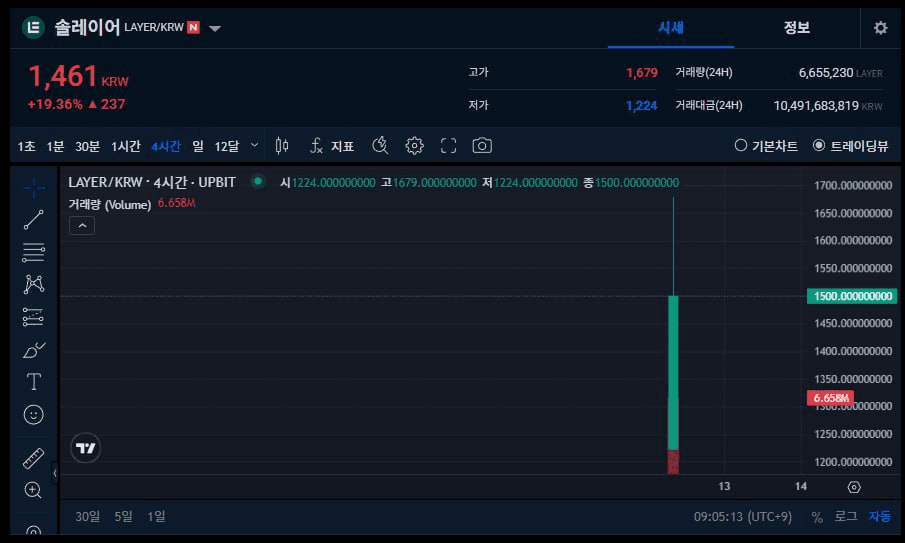The height and width of the screenshot is (543, 905).
Task: Click the 24H low value 1,224
Action: coord(641,106)
